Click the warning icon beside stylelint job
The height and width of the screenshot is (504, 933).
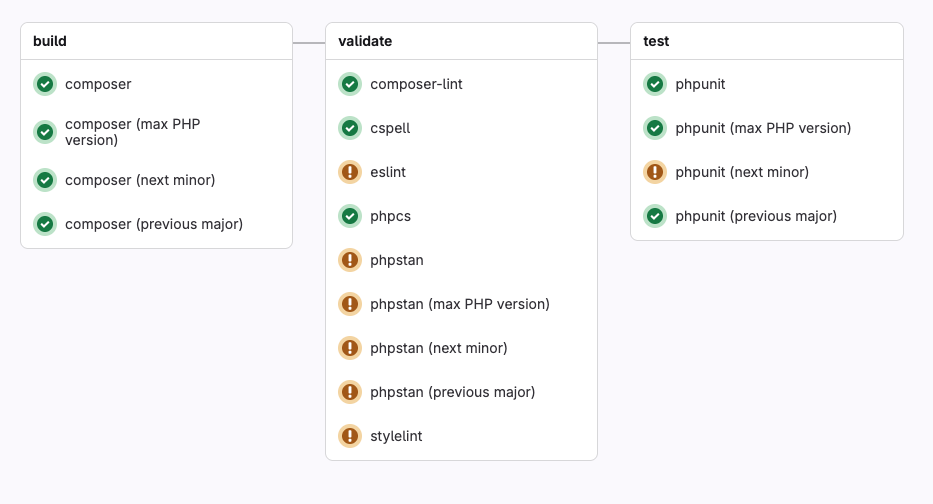pyautogui.click(x=350, y=436)
